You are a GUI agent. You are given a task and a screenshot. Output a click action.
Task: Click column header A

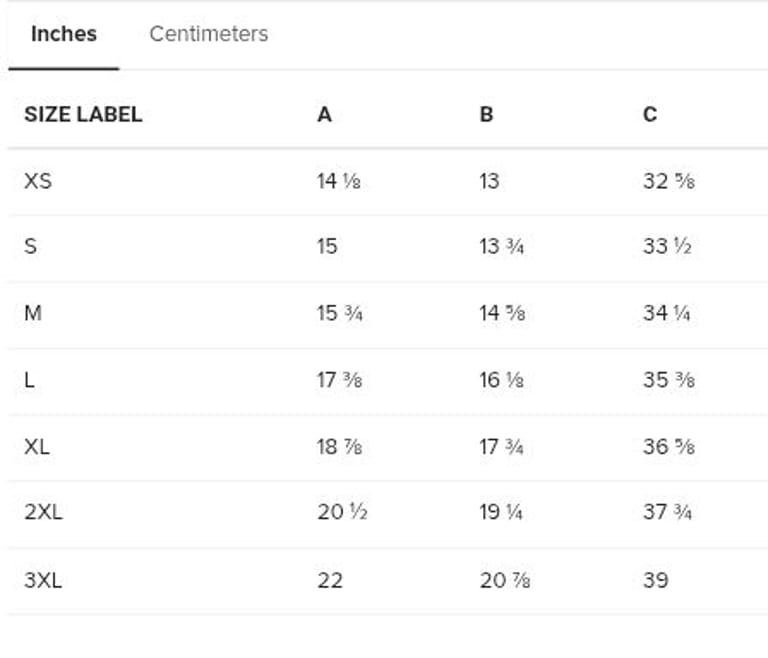tap(324, 114)
